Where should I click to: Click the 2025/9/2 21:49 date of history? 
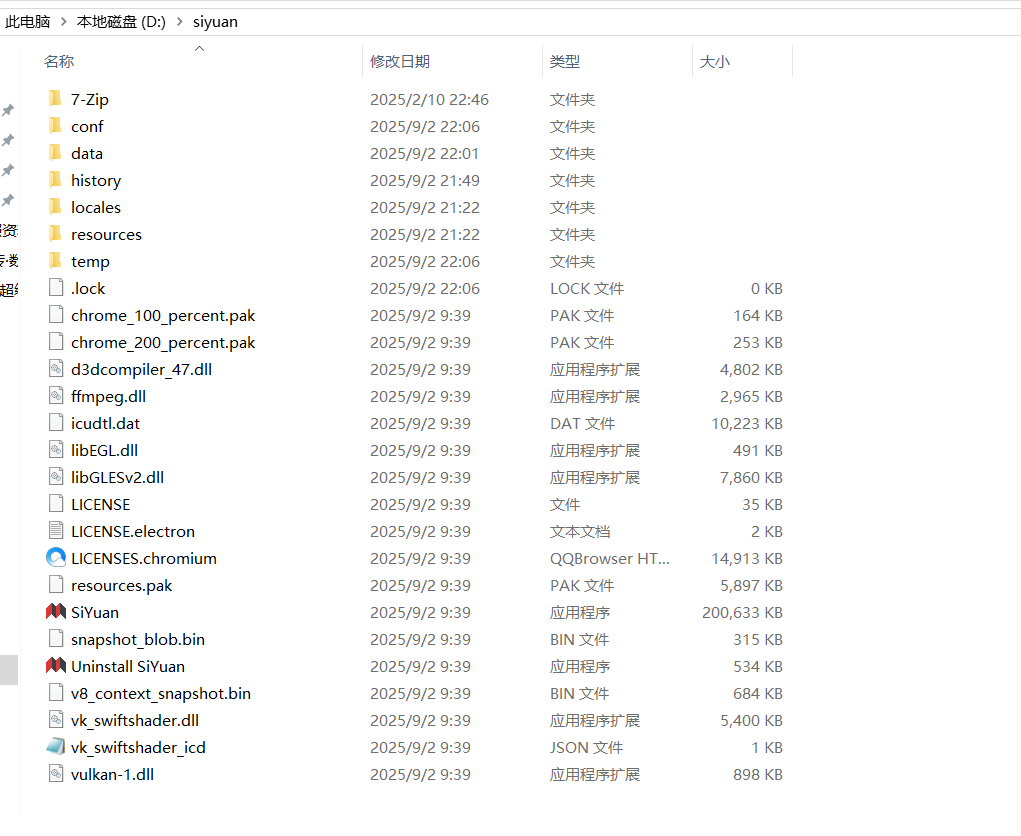click(x=425, y=180)
